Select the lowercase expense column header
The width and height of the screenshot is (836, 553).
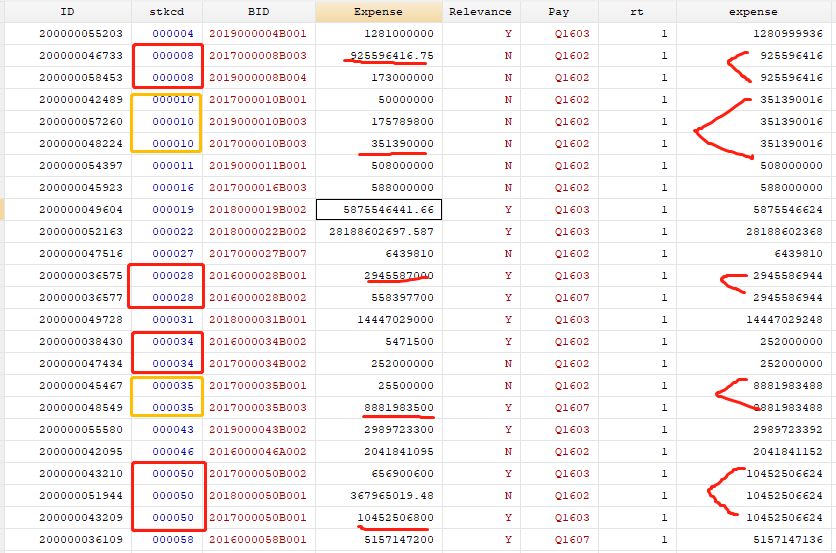(x=753, y=12)
